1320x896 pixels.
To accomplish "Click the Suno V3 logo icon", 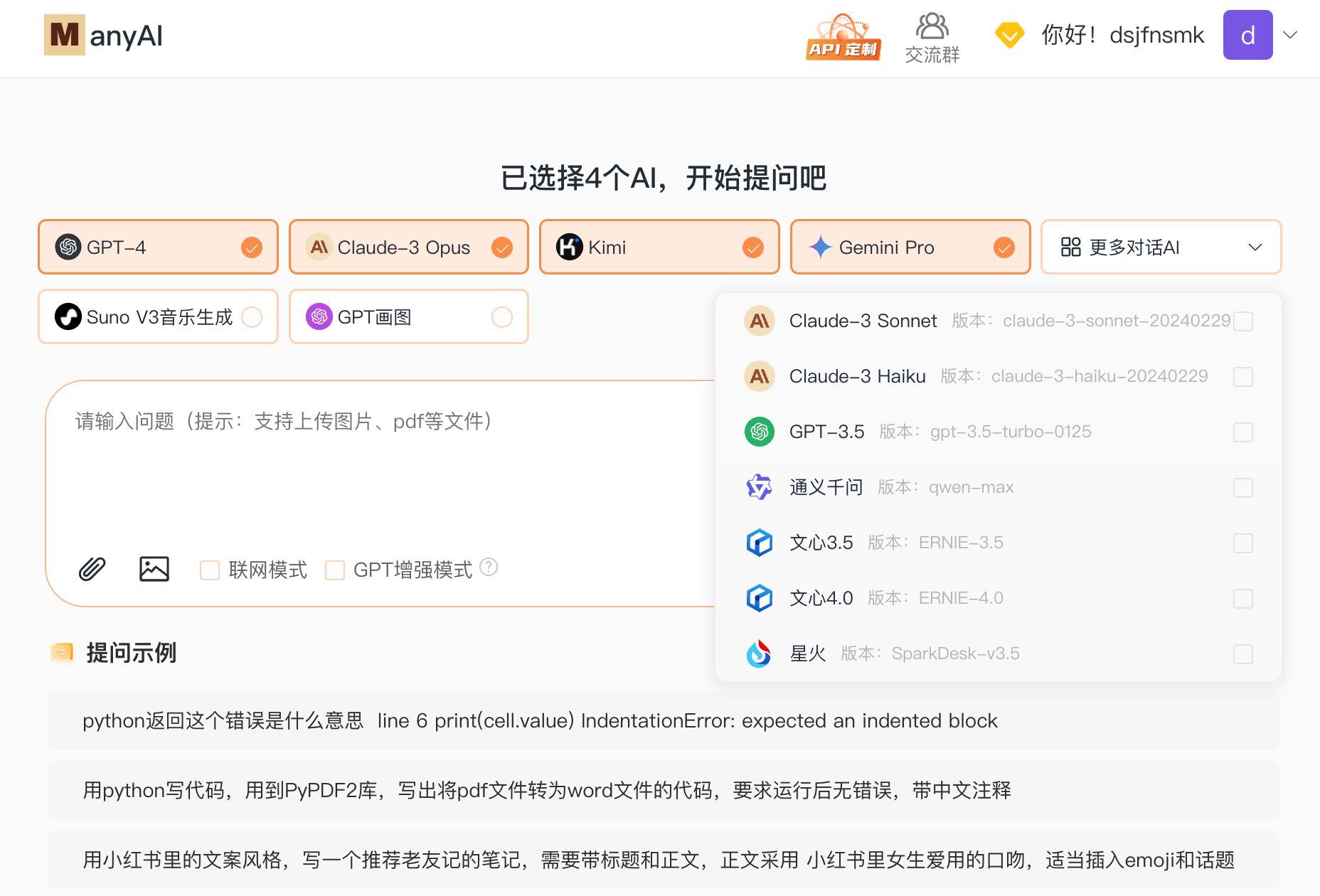I will click(x=68, y=316).
